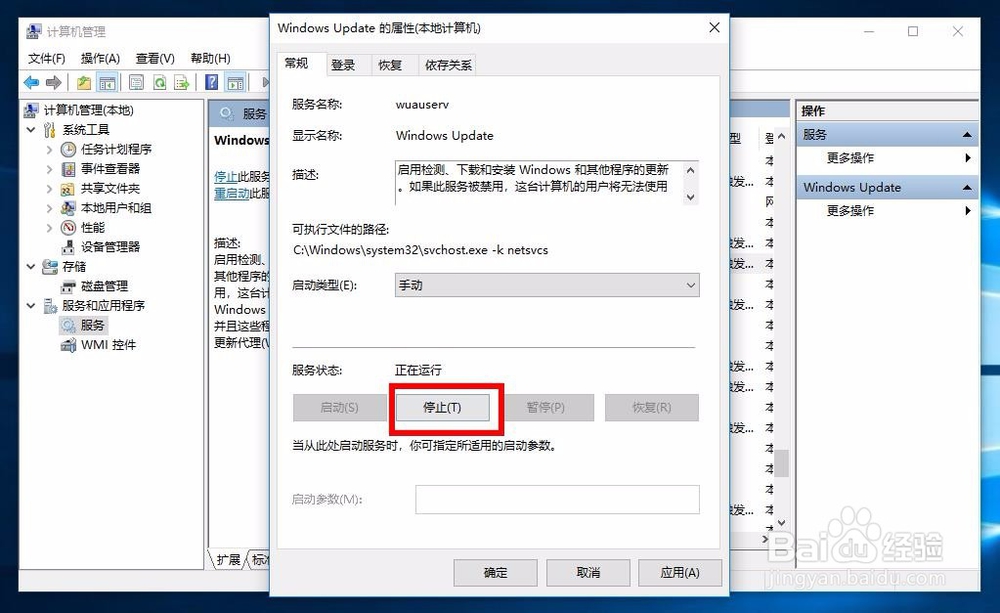Open the 启动类型 startup type dropdown
Screen dimensions: 1000x613
(x=547, y=285)
